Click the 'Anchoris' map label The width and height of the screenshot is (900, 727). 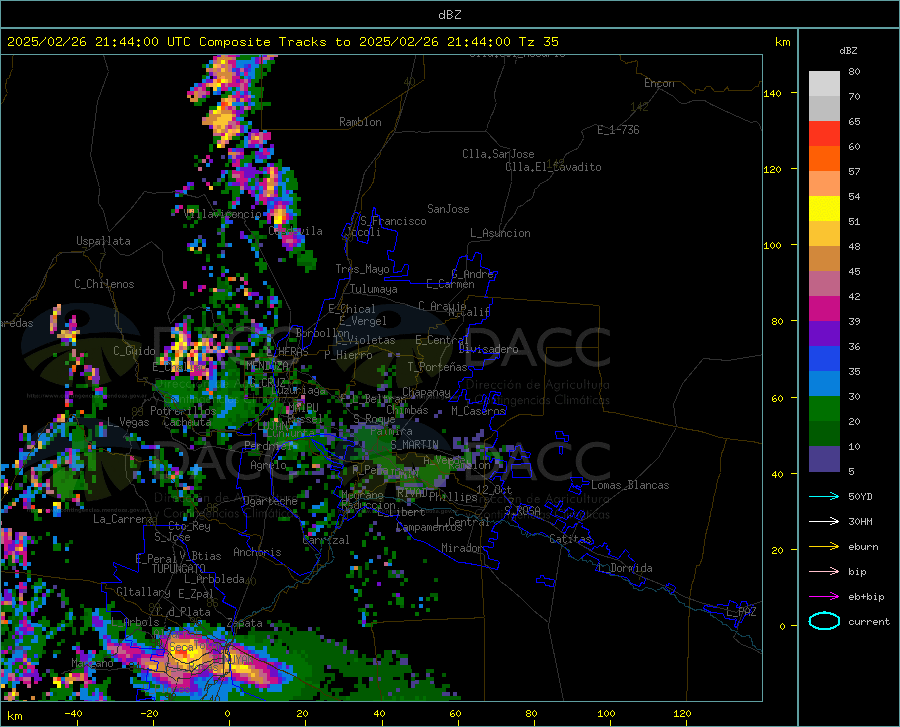click(x=257, y=552)
